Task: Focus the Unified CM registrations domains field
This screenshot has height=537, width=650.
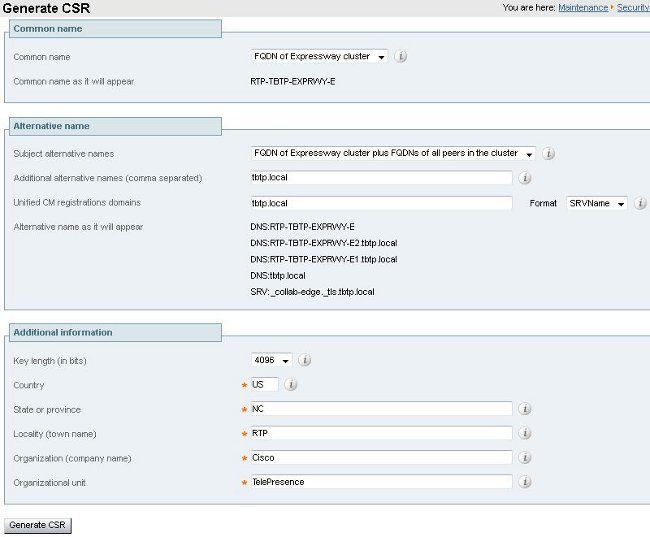Action: pos(381,203)
